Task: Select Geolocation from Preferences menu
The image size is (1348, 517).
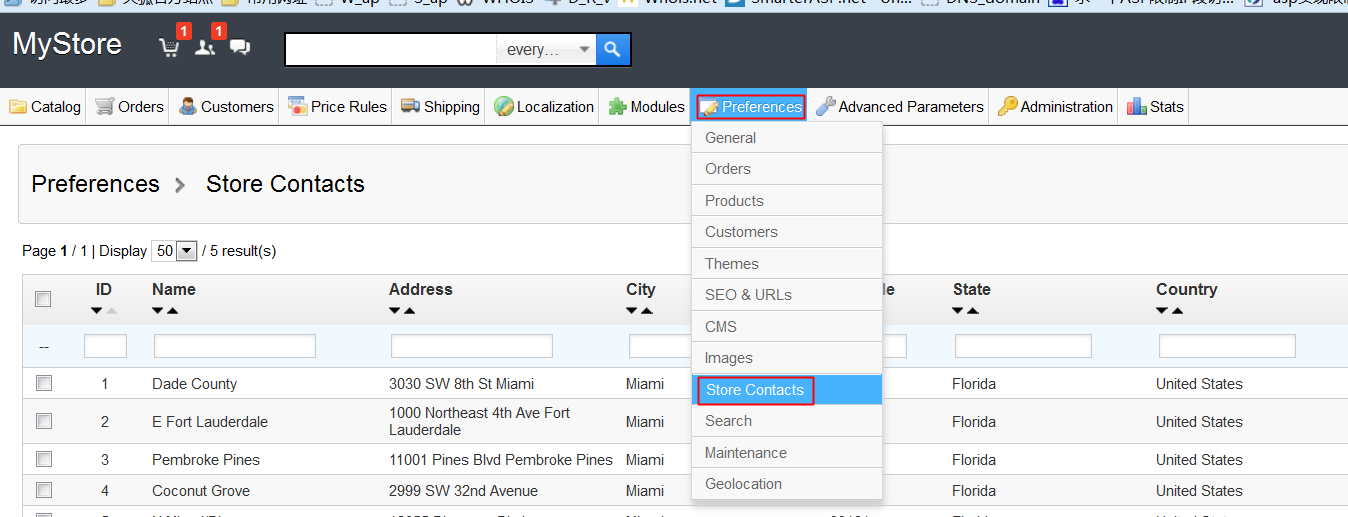Action: point(743,484)
